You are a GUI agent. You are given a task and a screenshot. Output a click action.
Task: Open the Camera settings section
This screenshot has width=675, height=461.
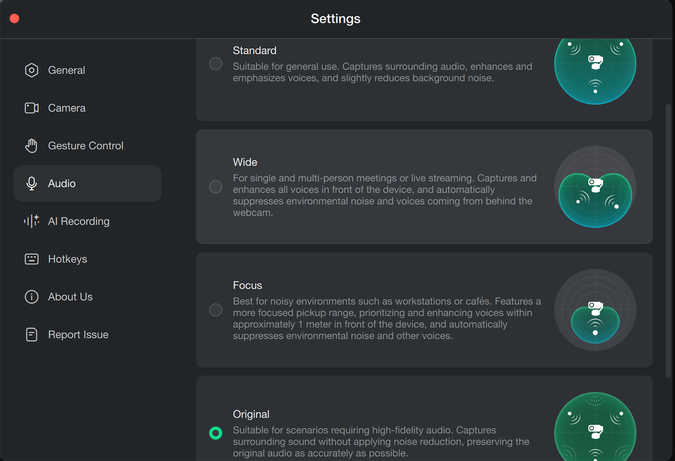click(87, 108)
